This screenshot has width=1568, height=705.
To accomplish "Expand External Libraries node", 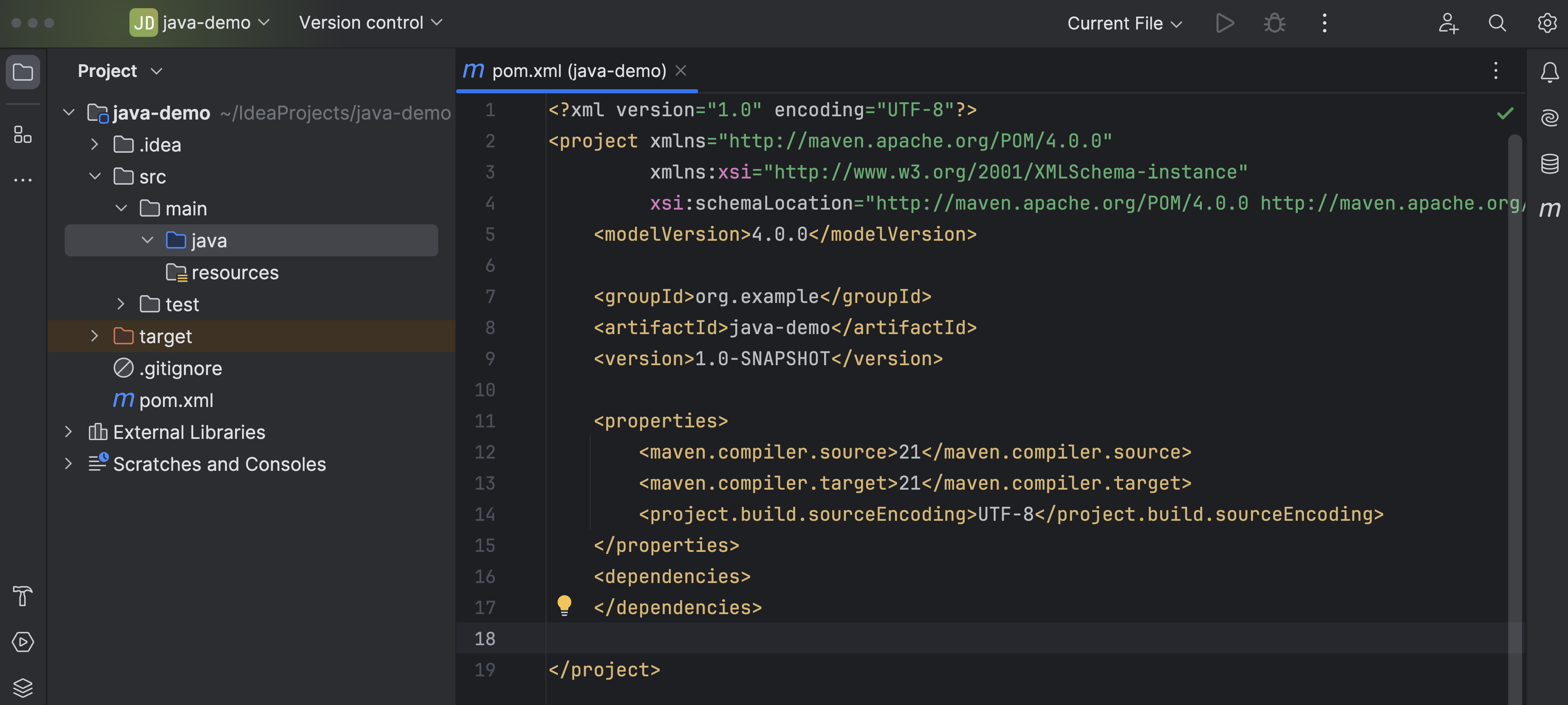I will pyautogui.click(x=68, y=432).
